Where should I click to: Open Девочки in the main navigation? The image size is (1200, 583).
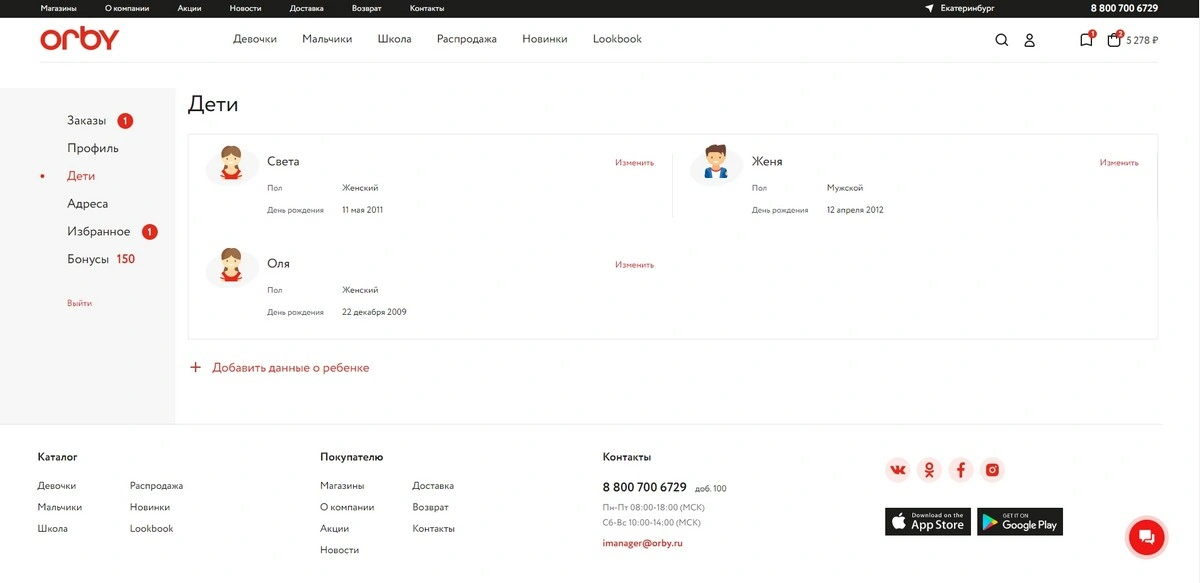255,39
